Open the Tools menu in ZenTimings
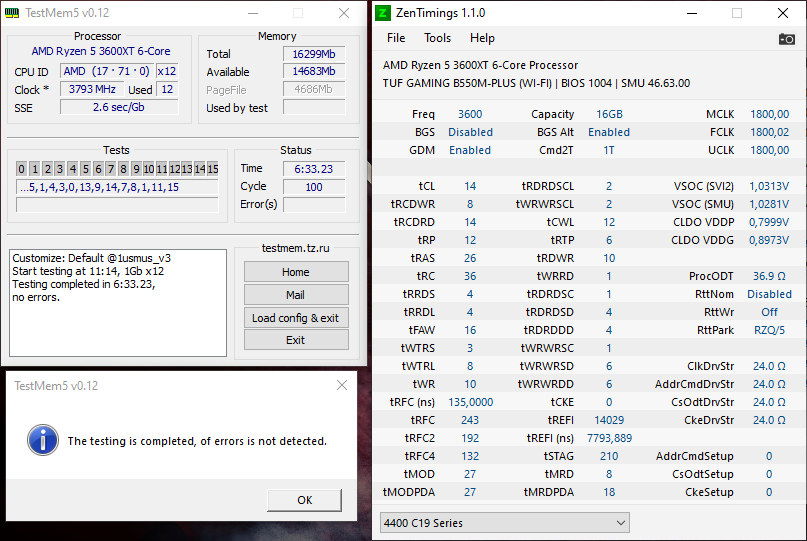The image size is (807, 541). click(437, 38)
